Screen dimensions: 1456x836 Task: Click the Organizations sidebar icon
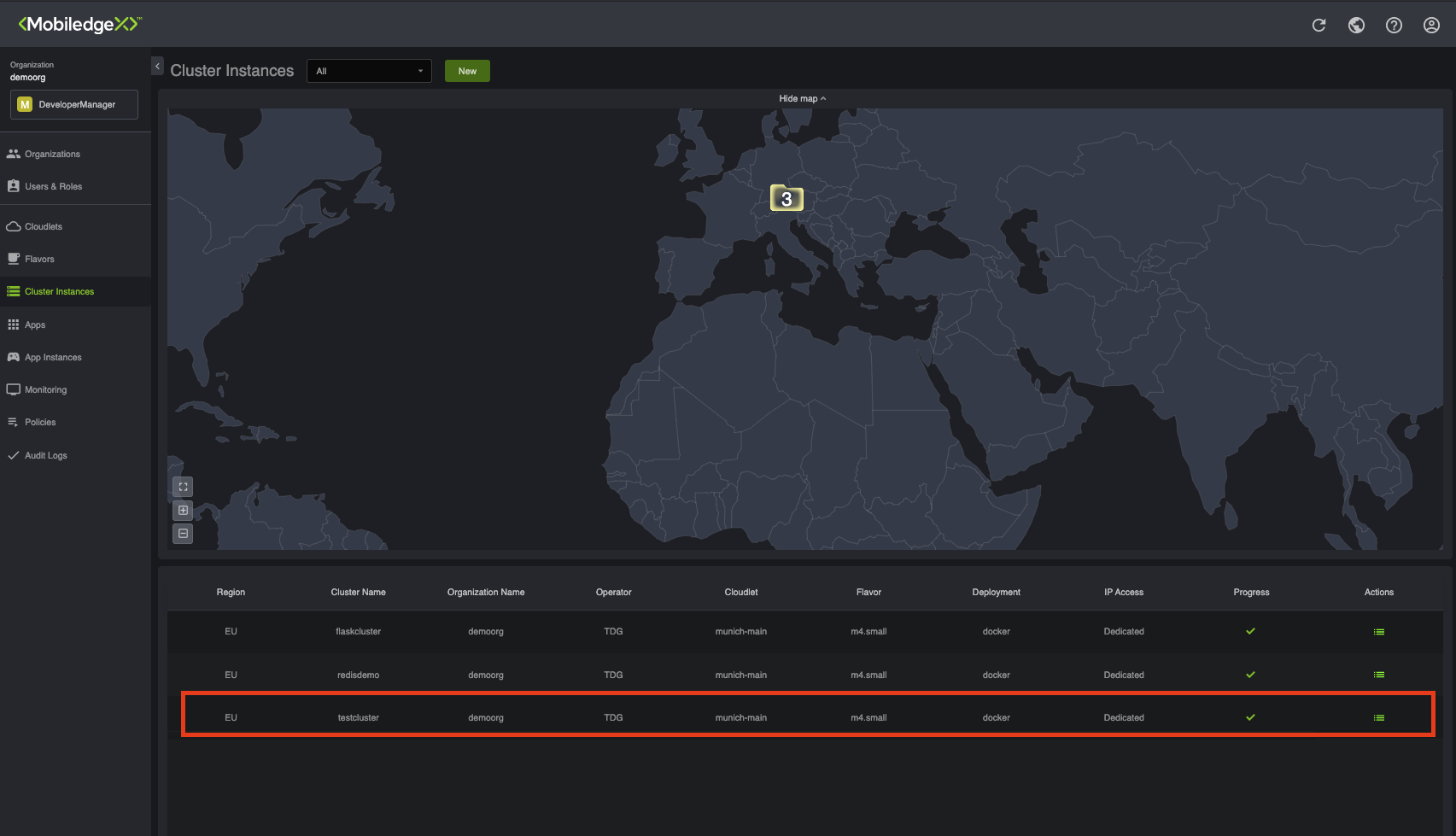click(13, 154)
